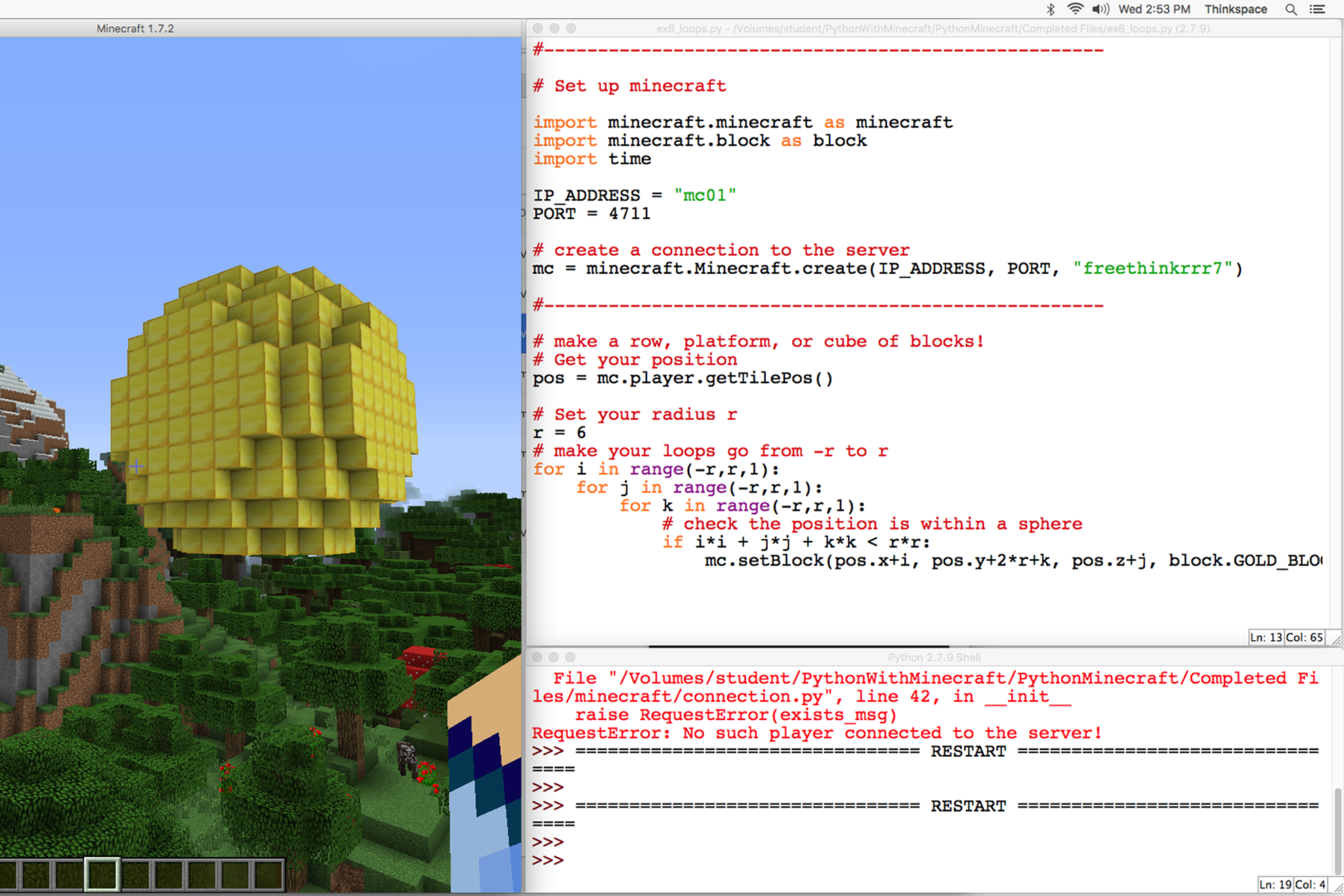Click the editor horizontal scrollbar thumb

click(x=799, y=646)
